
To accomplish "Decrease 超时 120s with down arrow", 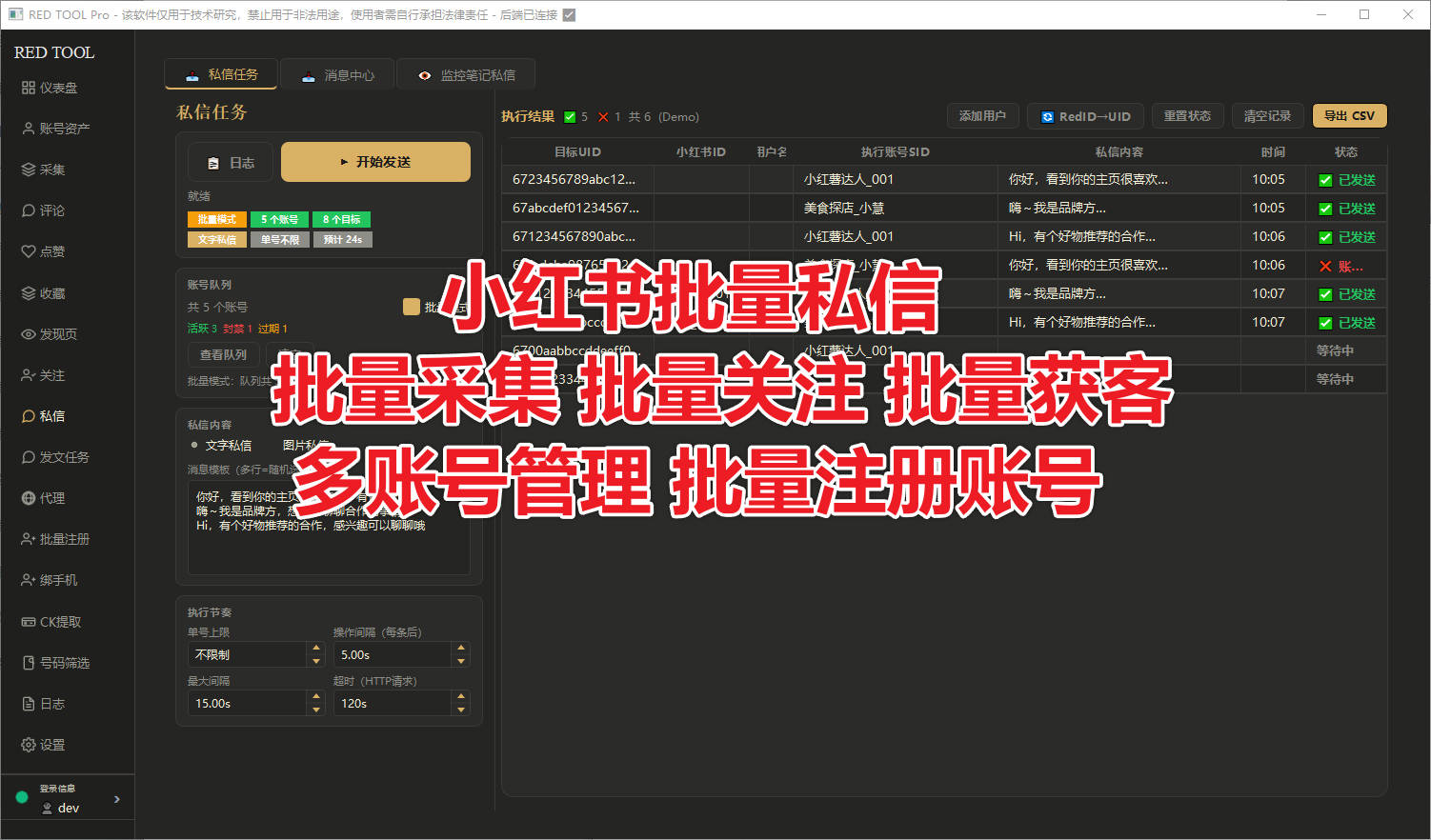I will point(461,710).
